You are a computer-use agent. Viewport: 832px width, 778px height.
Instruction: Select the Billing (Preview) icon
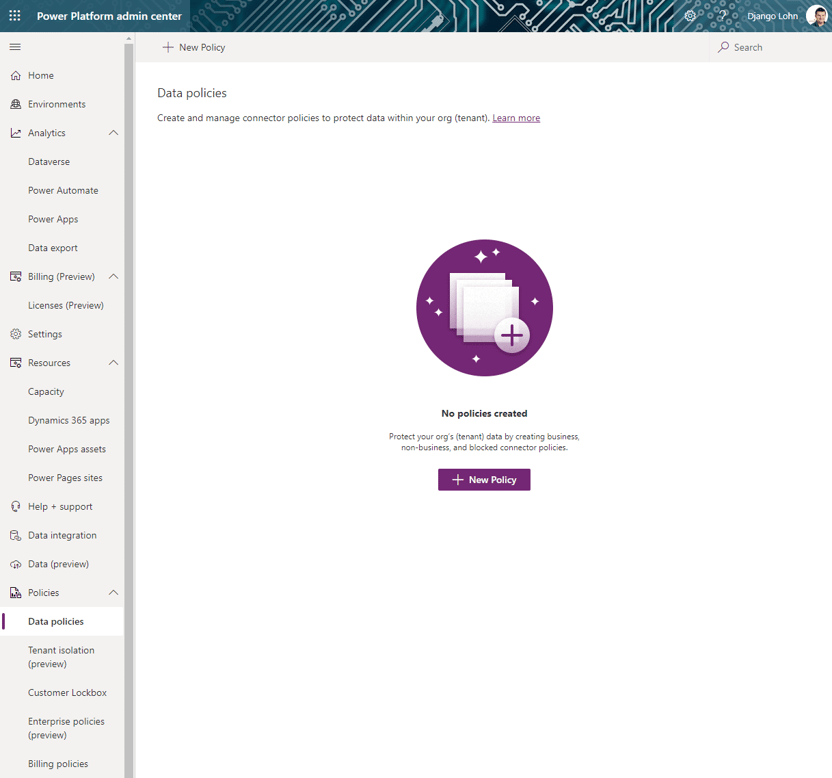tap(15, 276)
